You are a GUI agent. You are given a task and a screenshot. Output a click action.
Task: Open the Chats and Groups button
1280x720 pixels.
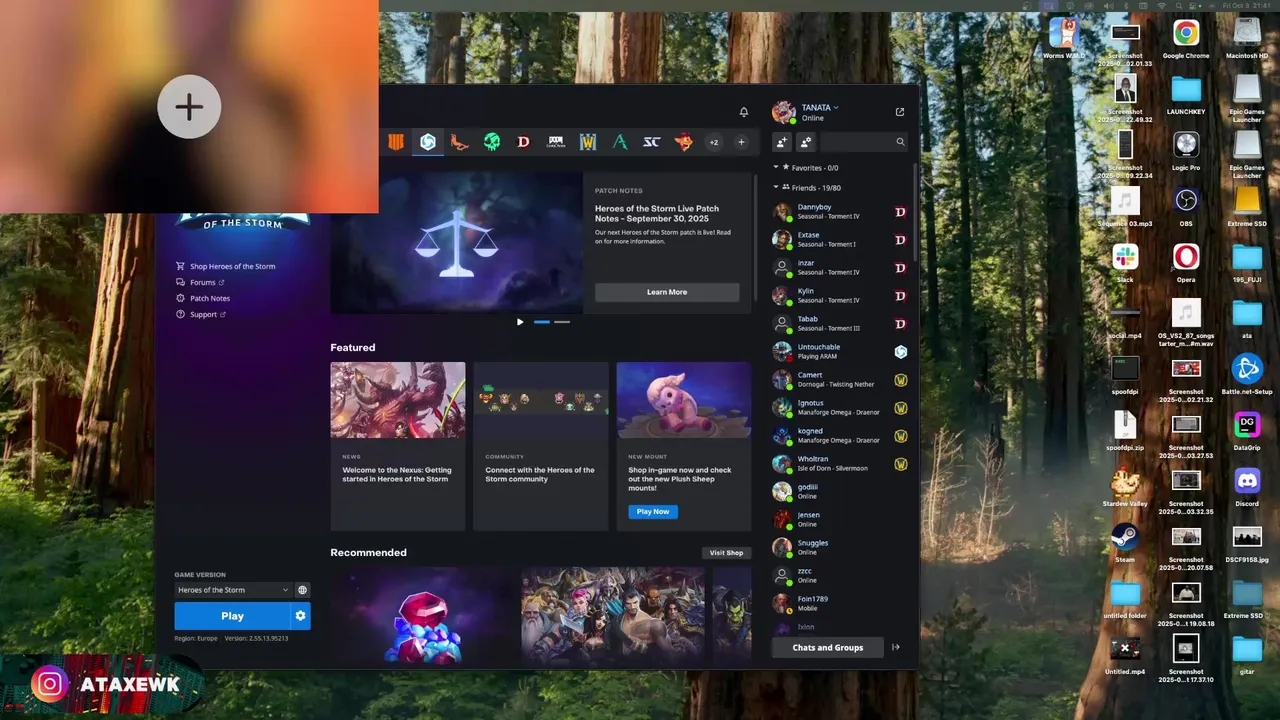pyautogui.click(x=827, y=647)
